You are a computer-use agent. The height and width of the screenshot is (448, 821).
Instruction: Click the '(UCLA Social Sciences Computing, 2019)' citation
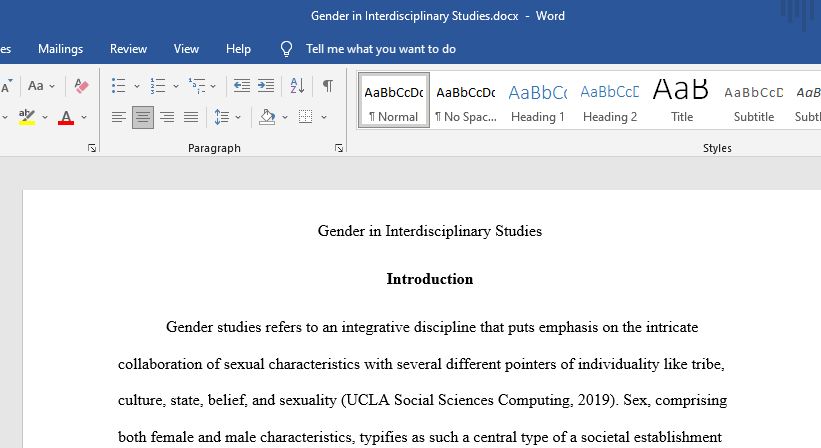[479, 400]
